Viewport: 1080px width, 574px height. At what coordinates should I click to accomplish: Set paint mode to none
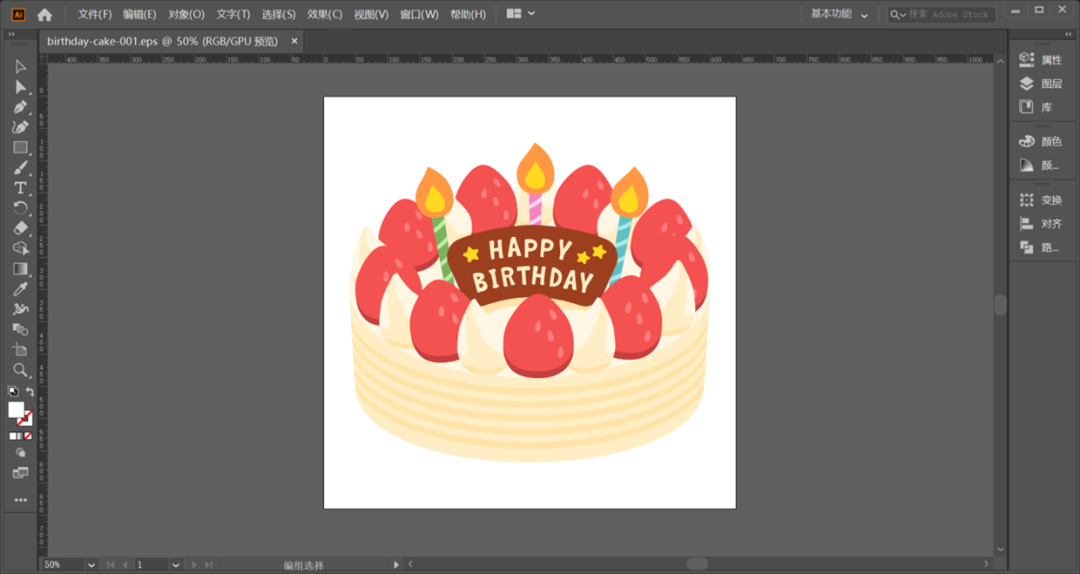click(x=28, y=436)
